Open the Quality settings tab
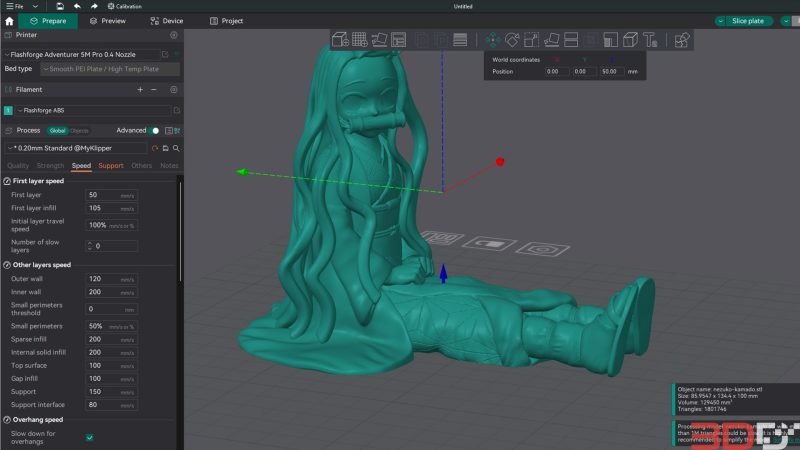The image size is (800, 450). 18,165
